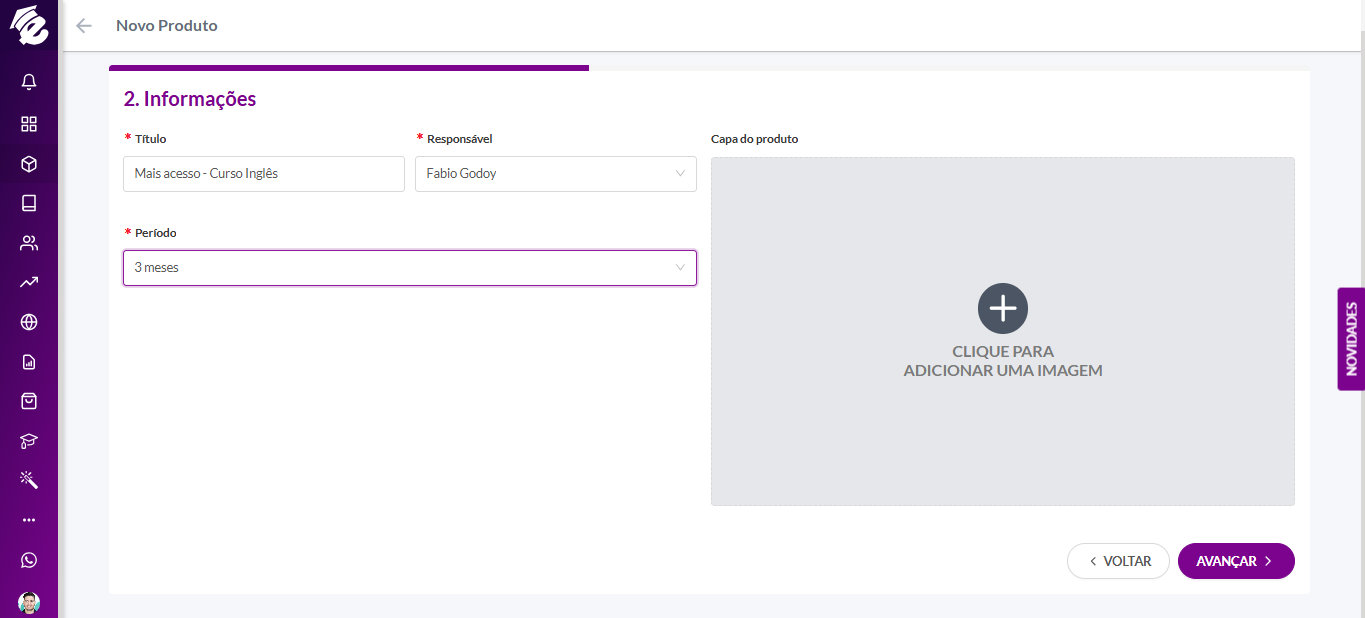The width and height of the screenshot is (1365, 618).
Task: Open the notifications bell
Action: (x=29, y=83)
